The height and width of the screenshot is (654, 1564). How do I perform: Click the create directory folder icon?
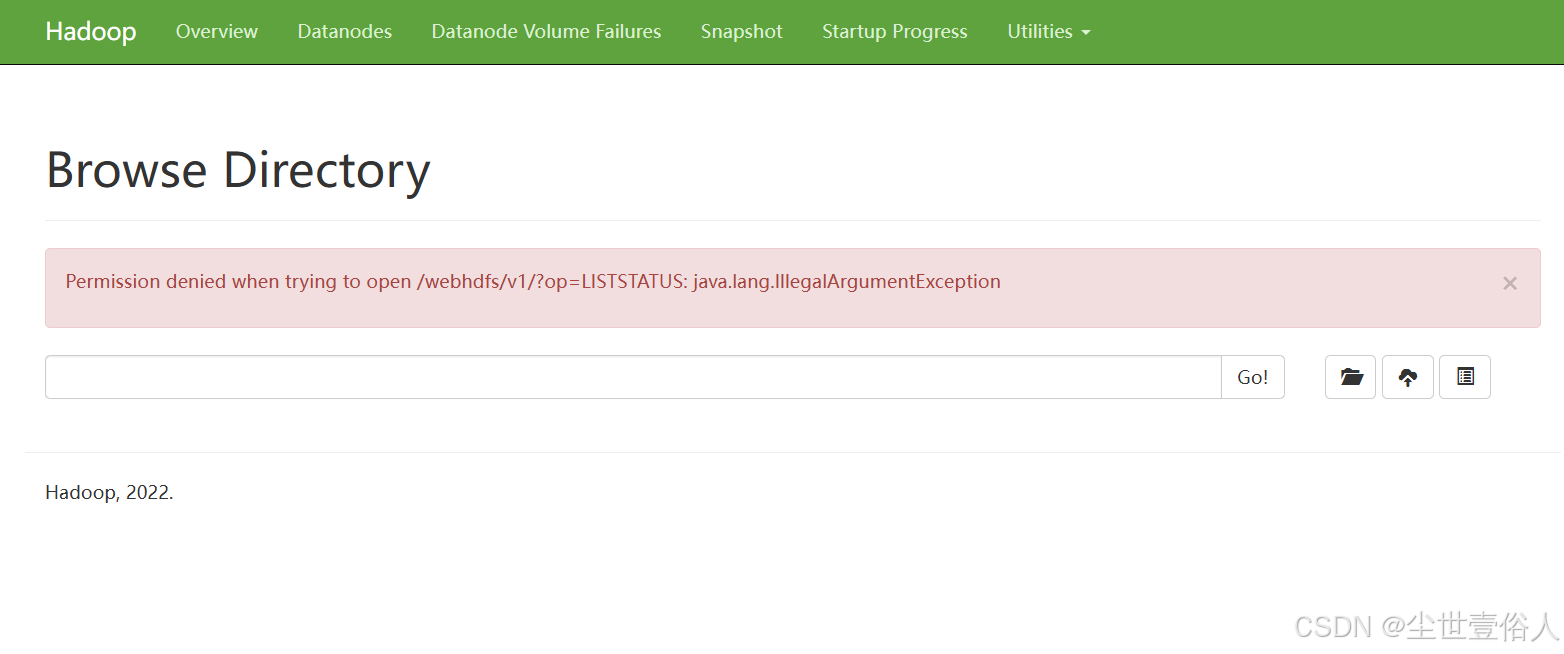pyautogui.click(x=1350, y=377)
